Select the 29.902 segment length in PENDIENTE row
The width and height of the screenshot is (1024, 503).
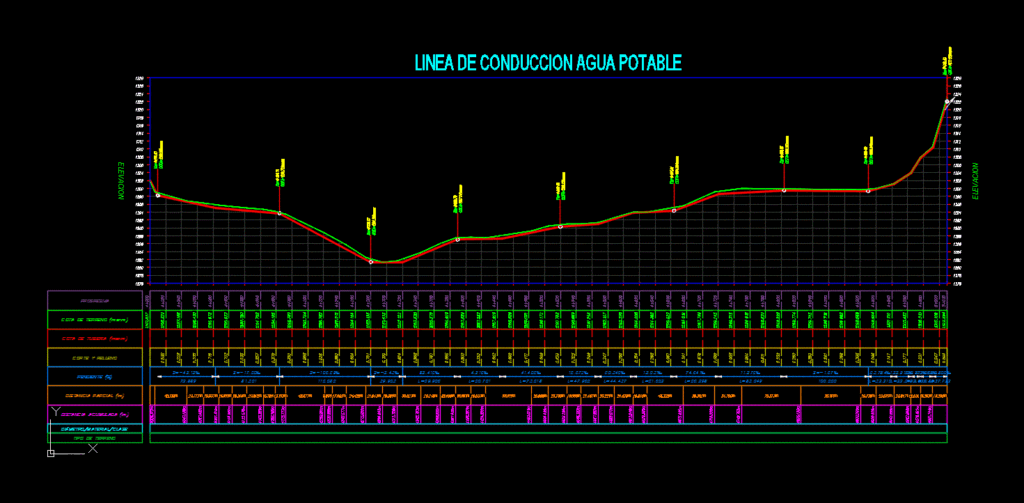click(x=388, y=381)
